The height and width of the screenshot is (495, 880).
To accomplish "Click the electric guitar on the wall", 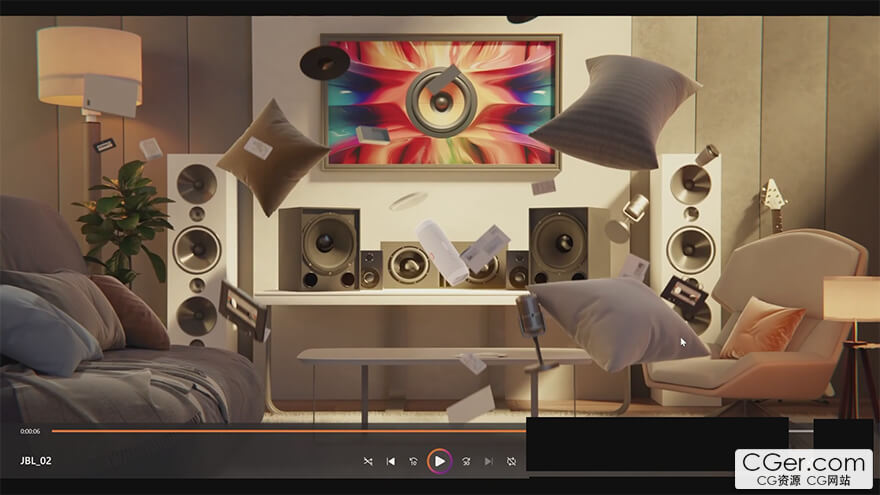I will click(773, 206).
